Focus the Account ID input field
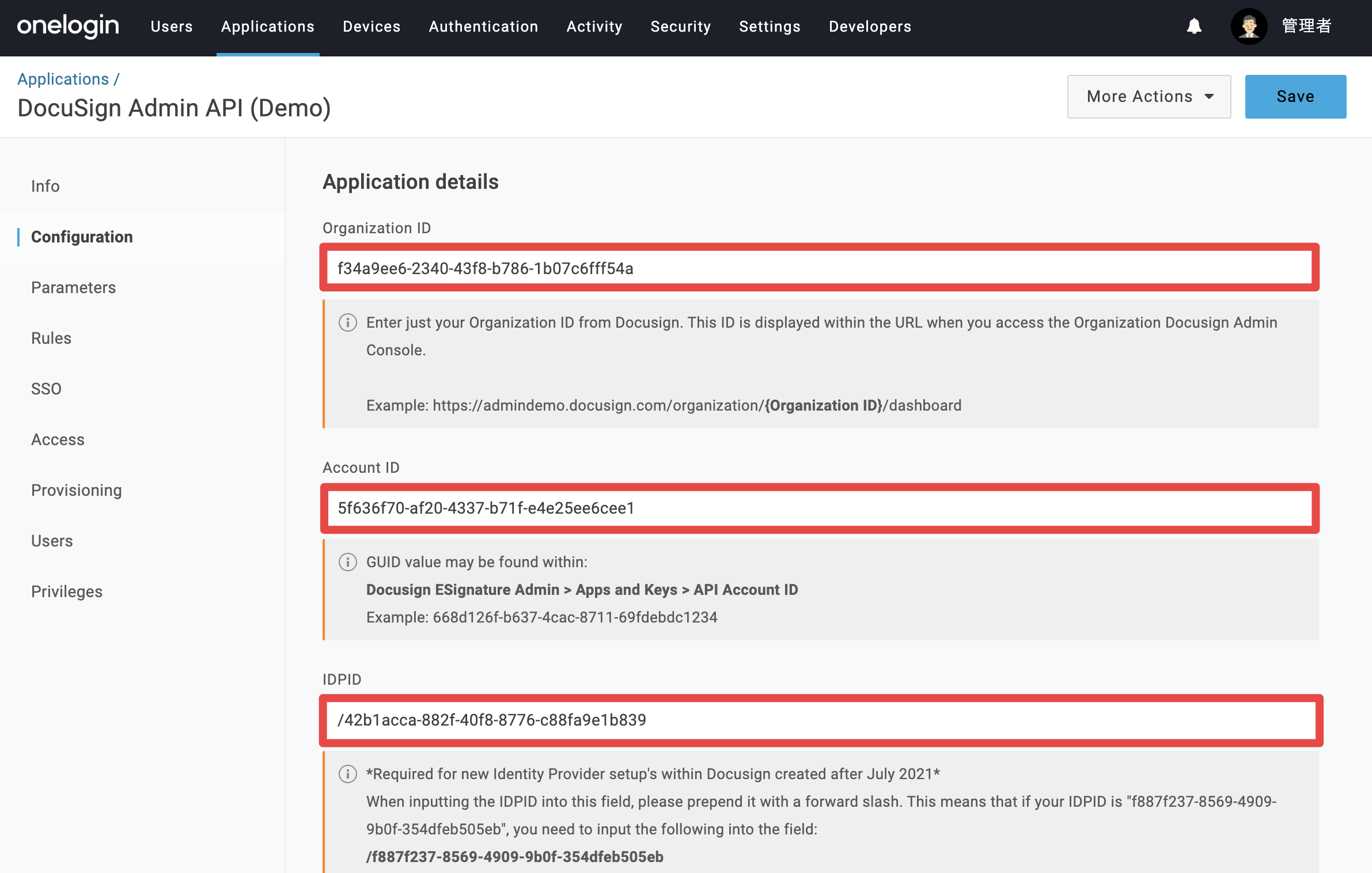The width and height of the screenshot is (1372, 873). (x=819, y=508)
